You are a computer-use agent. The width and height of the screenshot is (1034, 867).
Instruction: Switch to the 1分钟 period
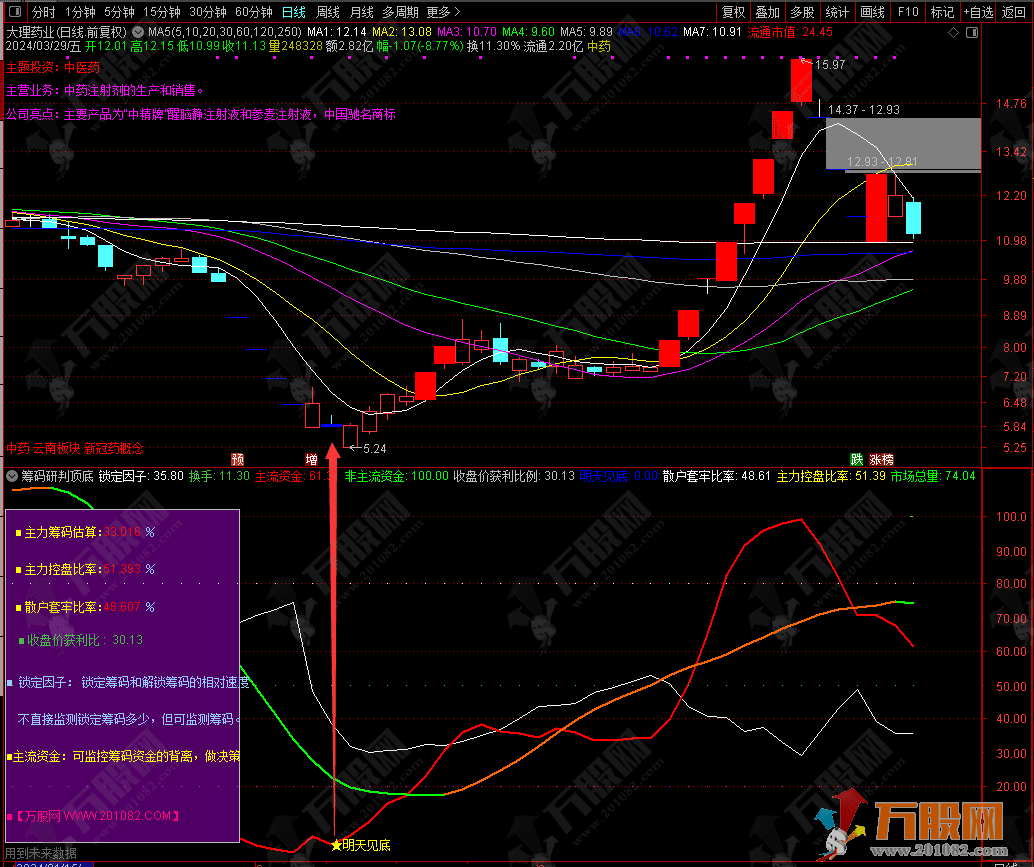click(80, 12)
